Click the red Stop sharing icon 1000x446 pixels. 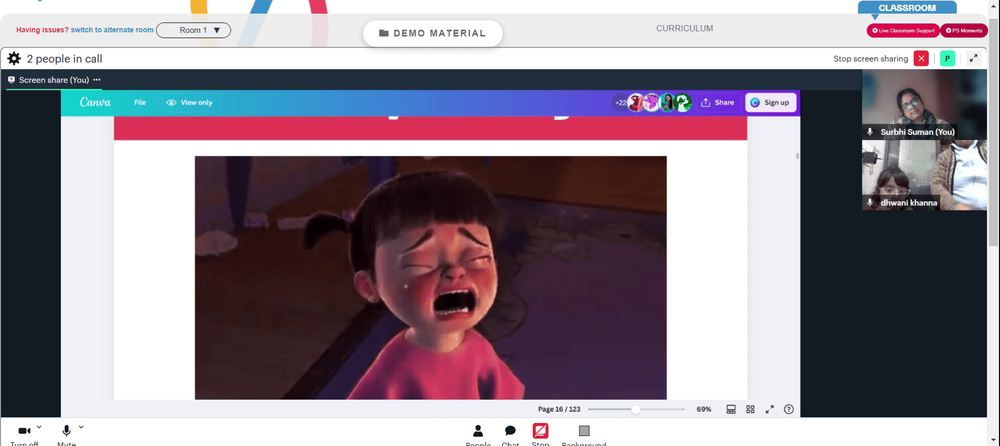[x=540, y=431]
